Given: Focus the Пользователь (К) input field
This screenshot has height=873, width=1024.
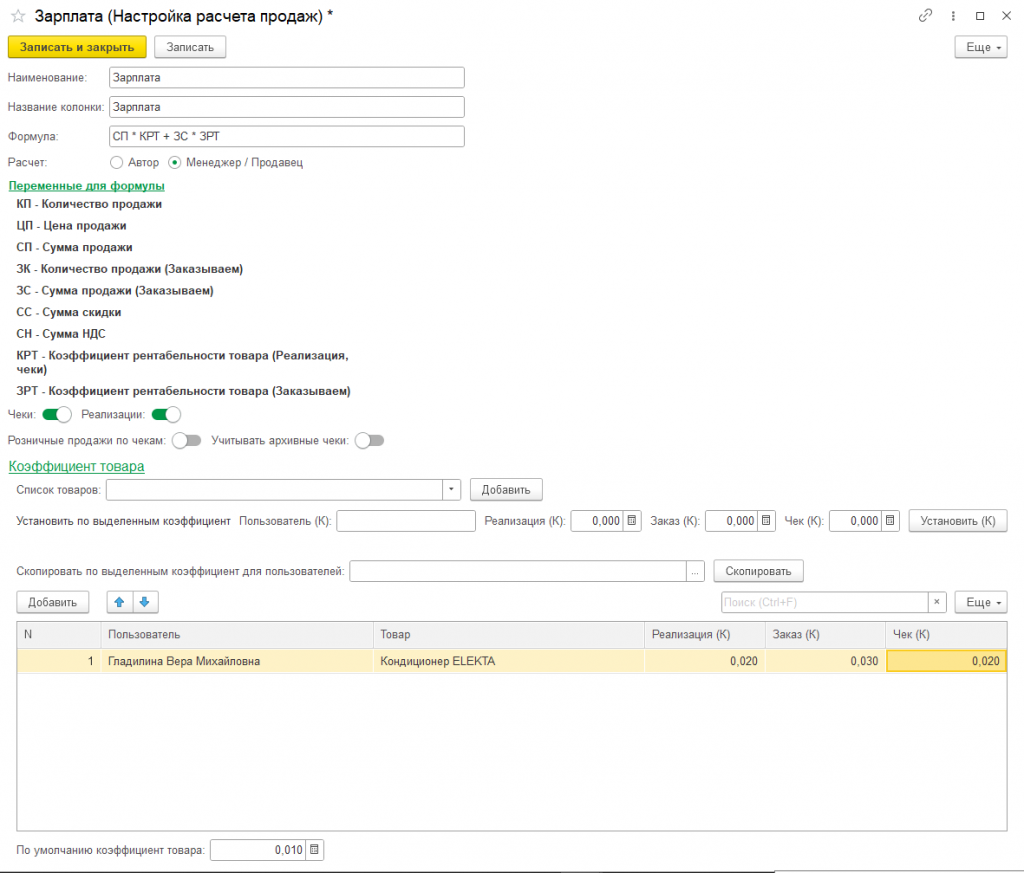Looking at the screenshot, I should (x=406, y=521).
